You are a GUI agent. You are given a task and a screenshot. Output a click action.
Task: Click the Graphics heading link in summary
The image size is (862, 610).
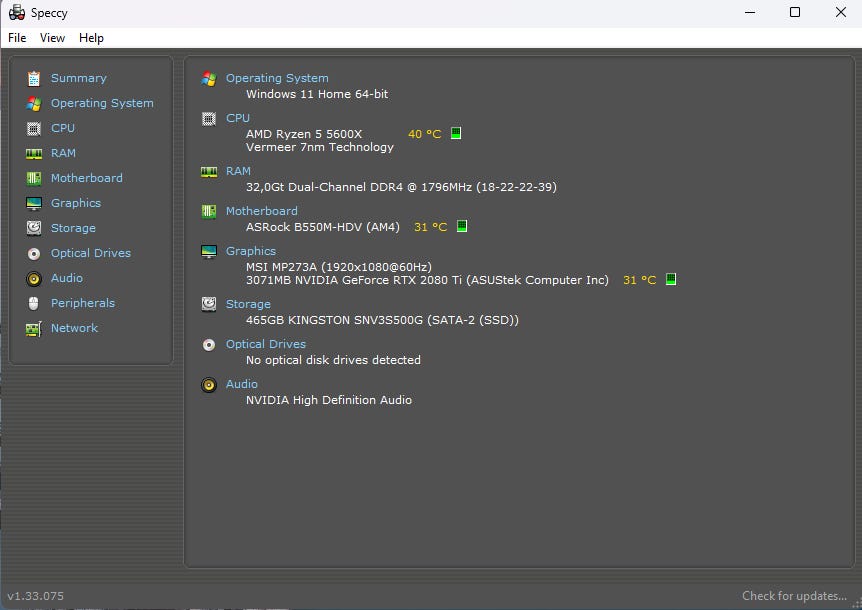pyautogui.click(x=251, y=251)
